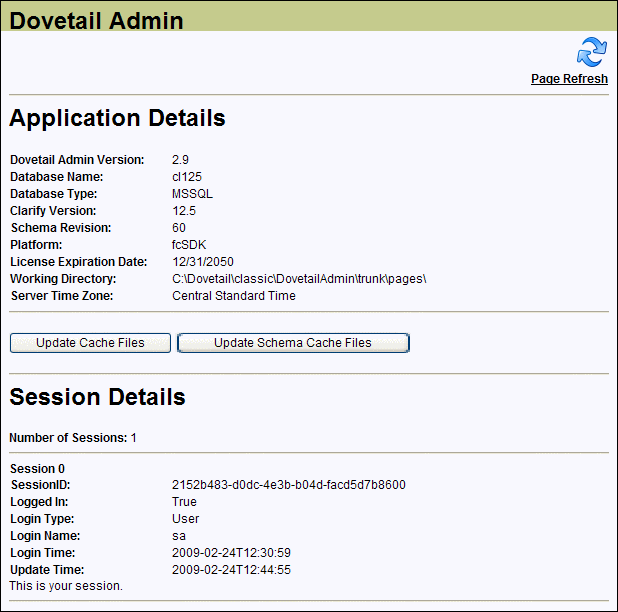Click the Server Time Zone label
Image resolution: width=618 pixels, height=612 pixels.
click(x=62, y=296)
